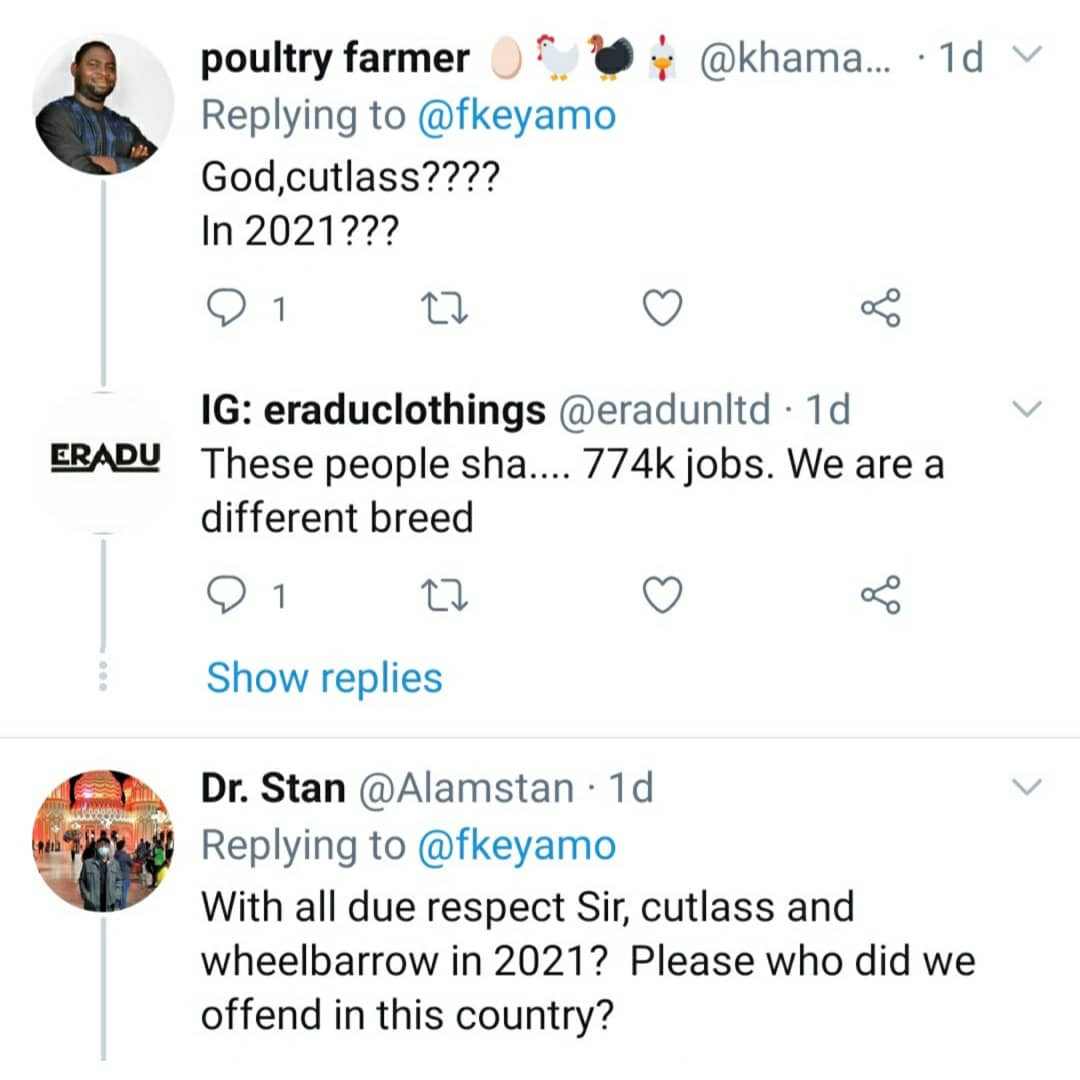Open Dr. Stan's profile picture
The image size is (1080, 1080).
tap(102, 840)
